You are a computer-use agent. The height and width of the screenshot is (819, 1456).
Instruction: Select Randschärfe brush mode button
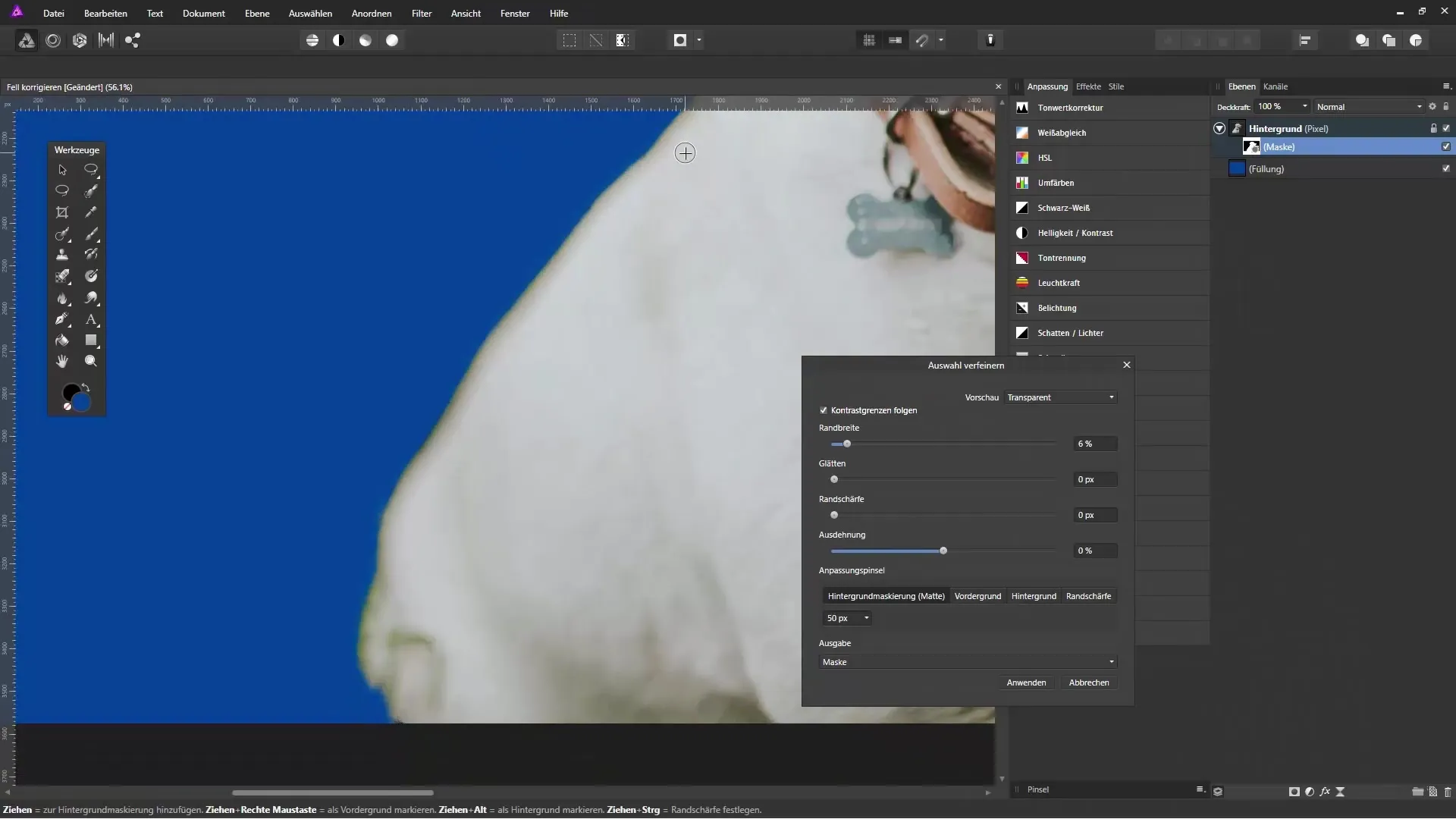[x=1088, y=597]
